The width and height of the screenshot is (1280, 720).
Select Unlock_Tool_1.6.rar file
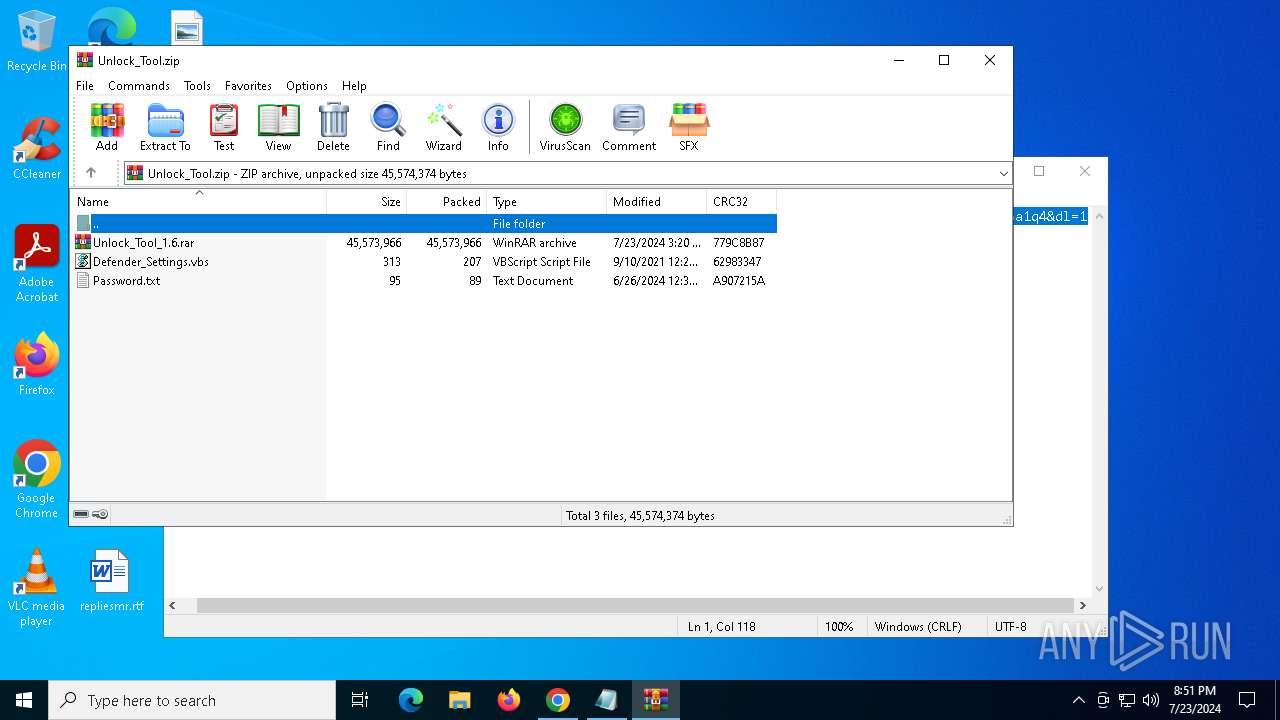point(424,243)
